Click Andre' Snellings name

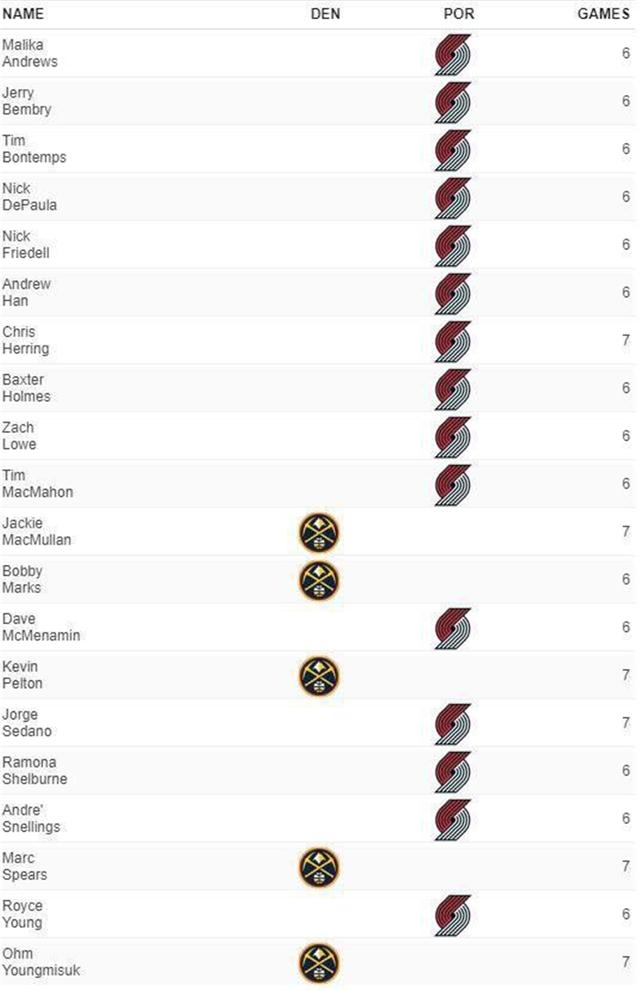pyautogui.click(x=31, y=818)
